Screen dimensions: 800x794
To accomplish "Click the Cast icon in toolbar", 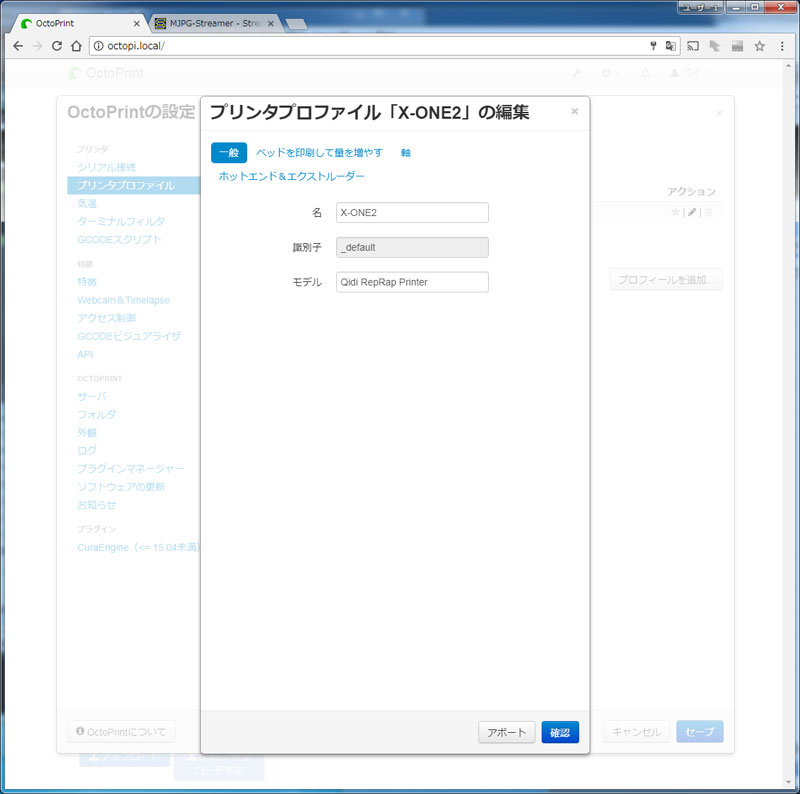I will [693, 46].
